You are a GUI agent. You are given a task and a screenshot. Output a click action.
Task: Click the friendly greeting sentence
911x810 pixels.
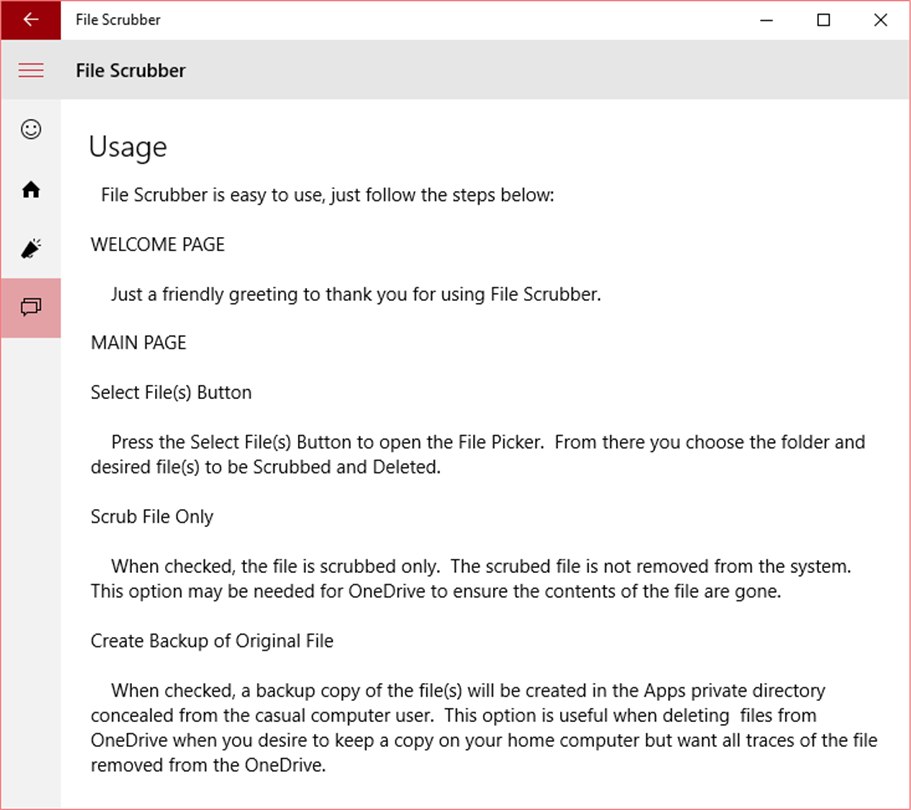[356, 295]
